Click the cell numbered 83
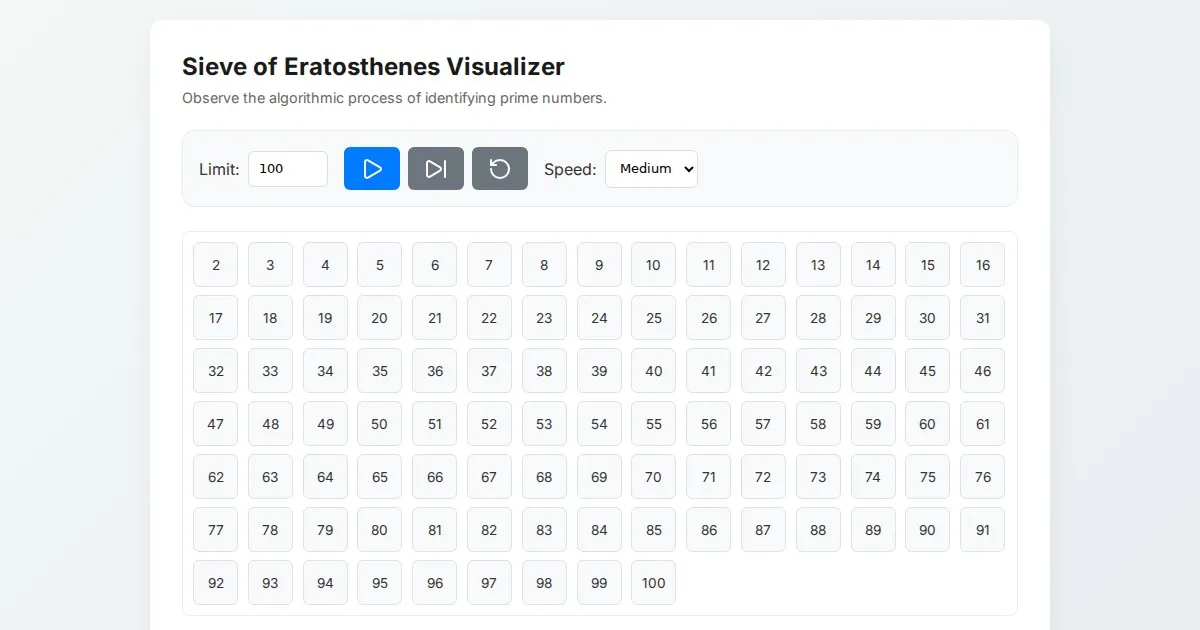This screenshot has width=1200, height=630. [544, 530]
